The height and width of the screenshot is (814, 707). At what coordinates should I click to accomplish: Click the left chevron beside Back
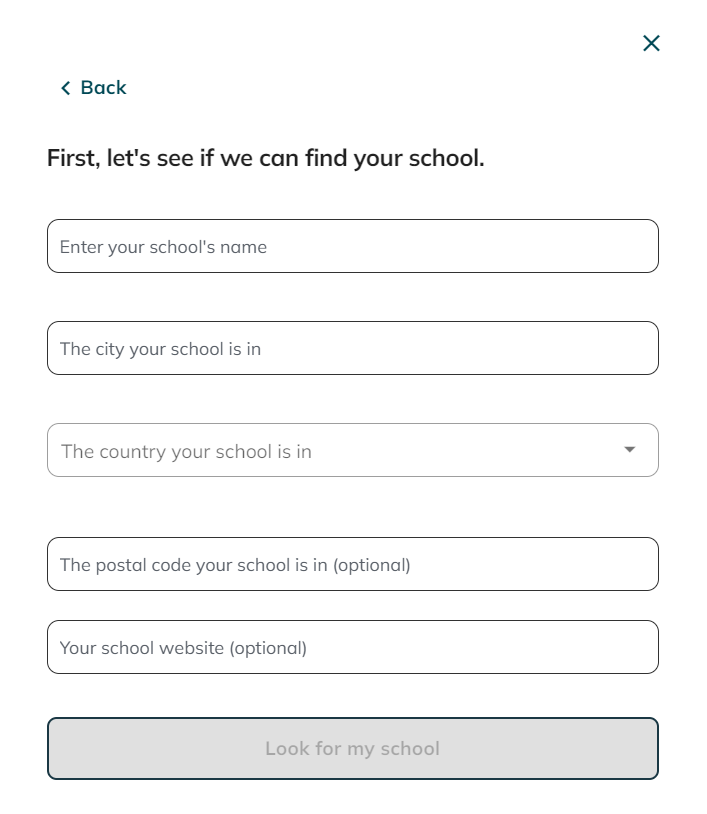tap(66, 88)
